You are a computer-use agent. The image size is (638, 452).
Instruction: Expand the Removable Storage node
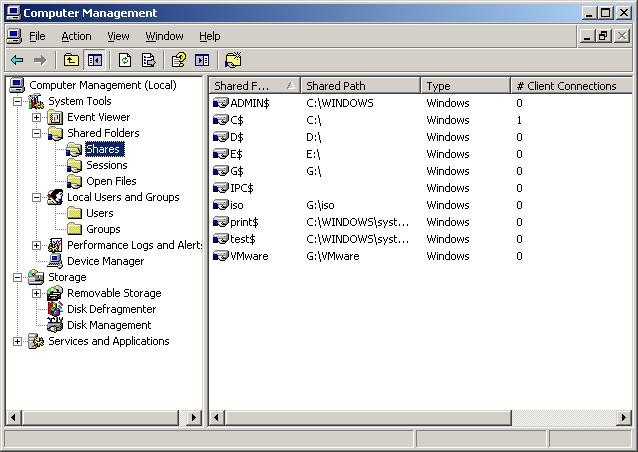[x=36, y=293]
